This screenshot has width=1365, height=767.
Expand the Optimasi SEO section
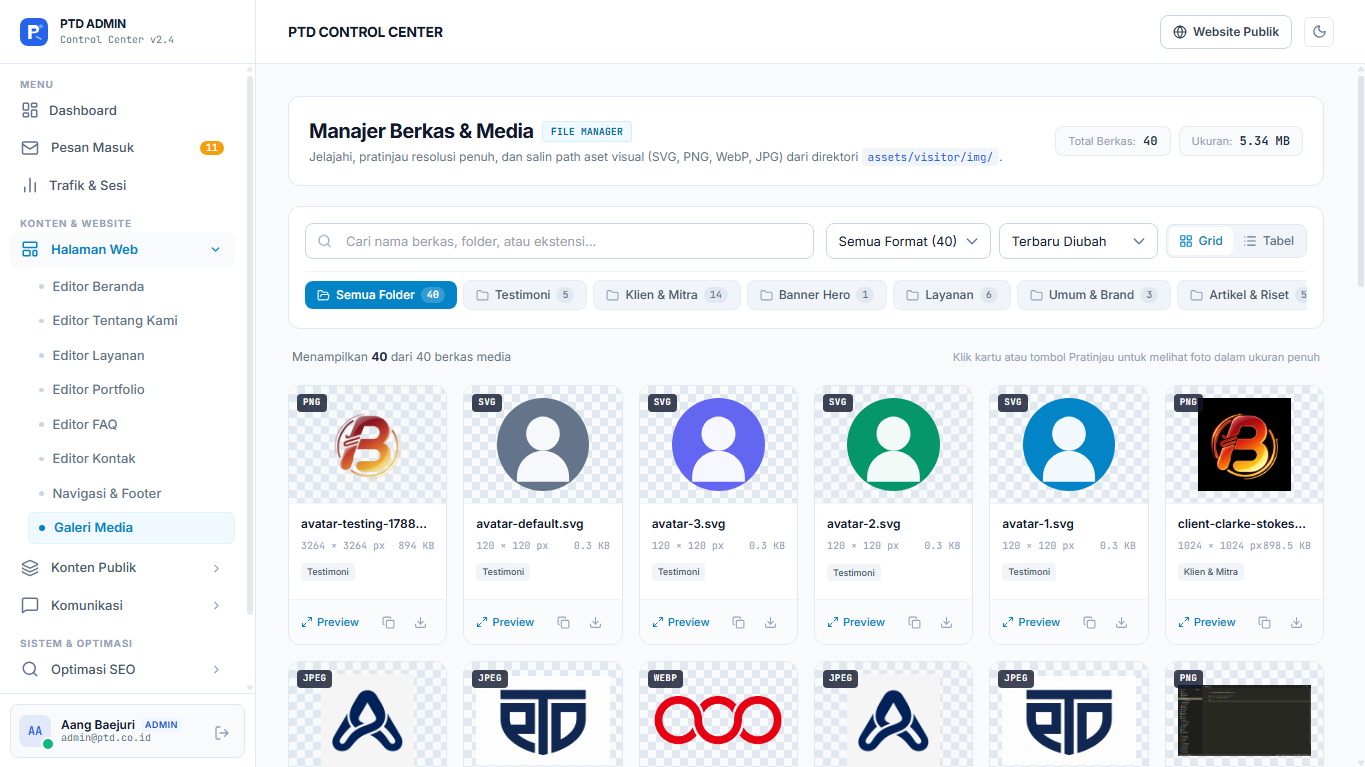(123, 670)
